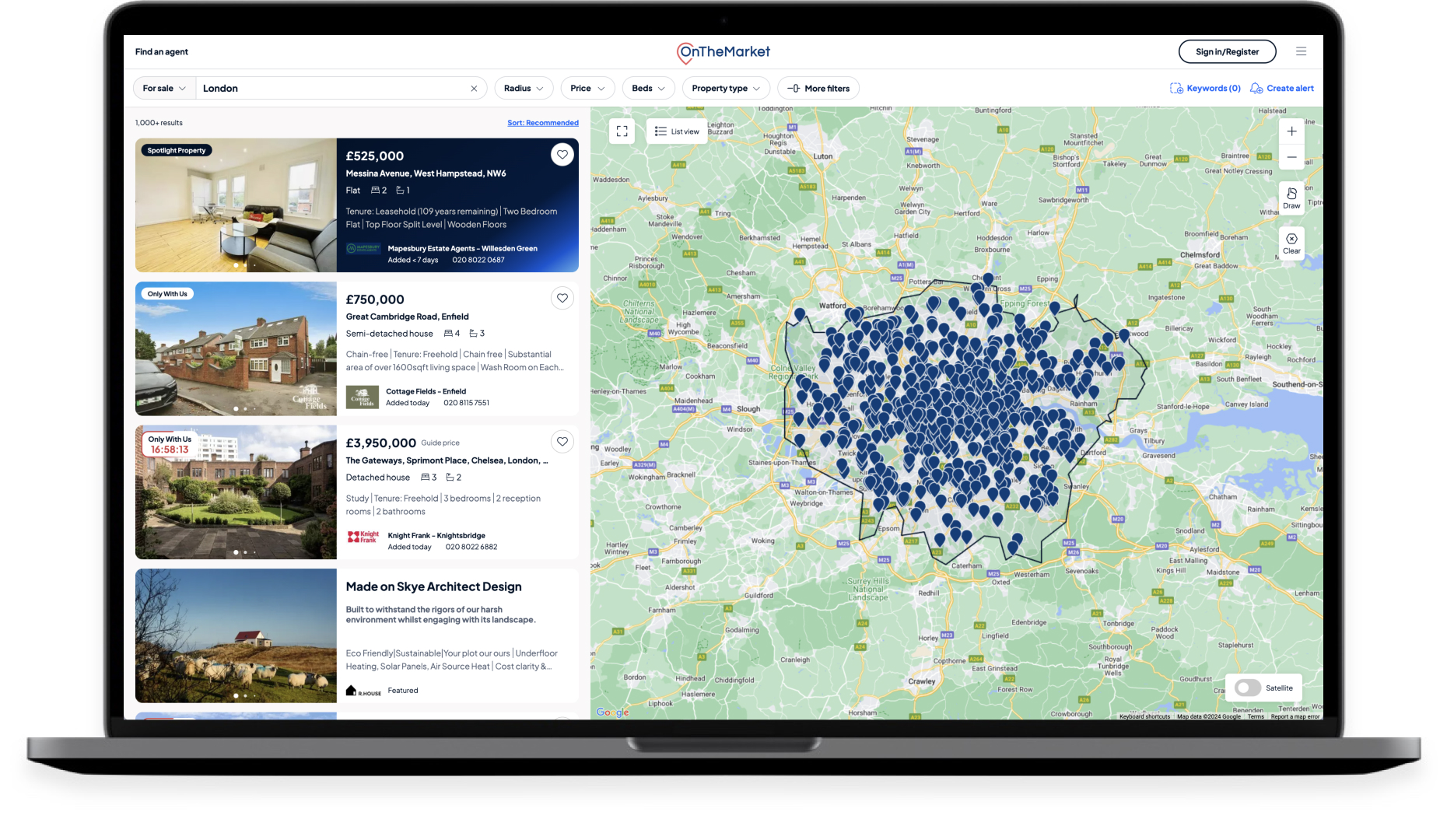Open More filters panel
This screenshot has height=840, width=1447.
818,89
